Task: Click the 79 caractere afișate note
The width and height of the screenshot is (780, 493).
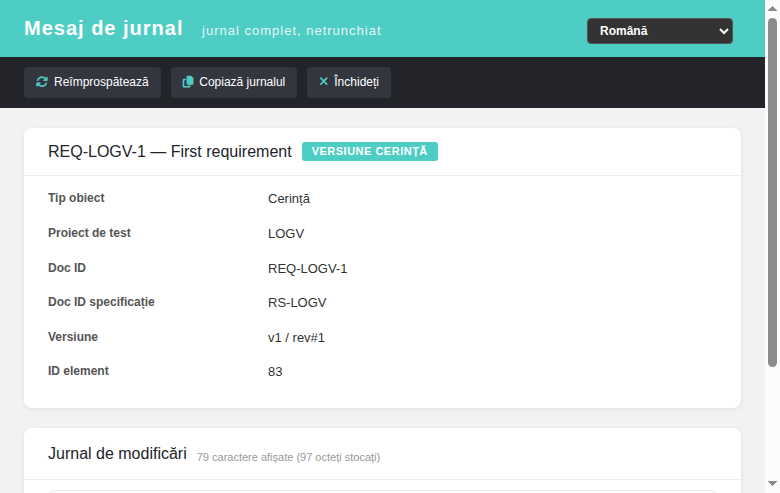Action: point(288,457)
